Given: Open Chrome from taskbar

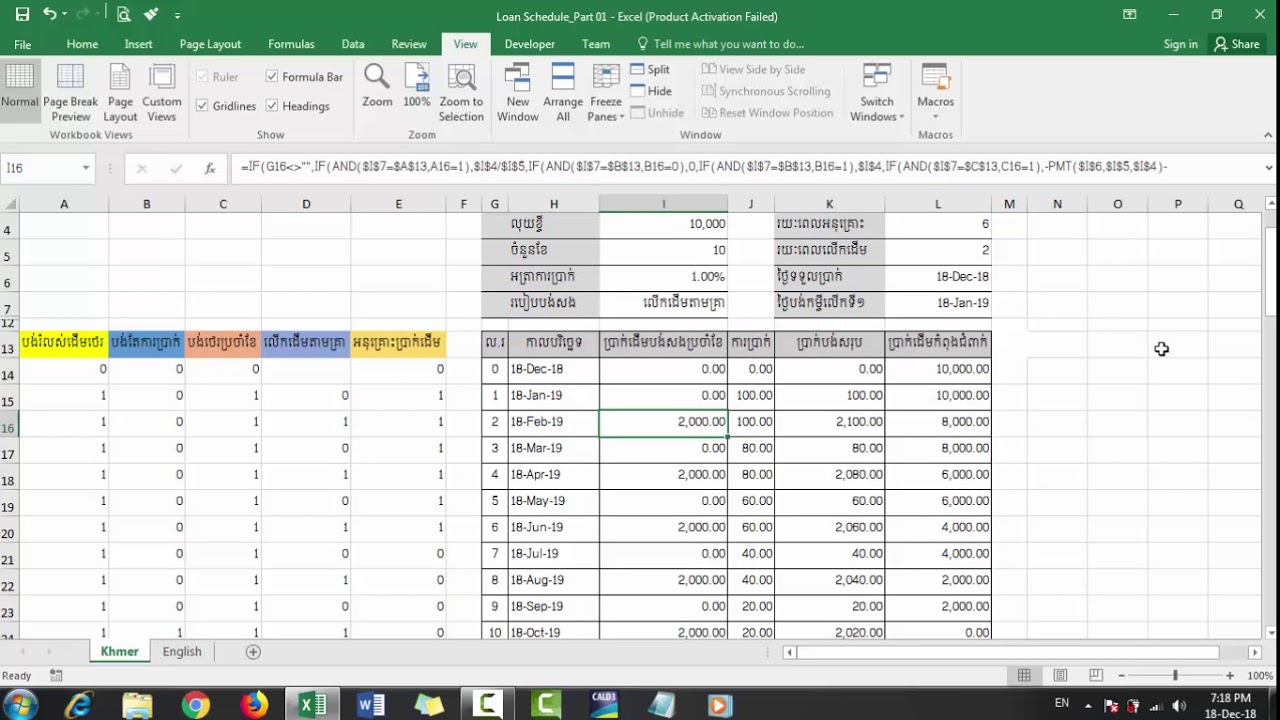Looking at the screenshot, I should tap(195, 705).
